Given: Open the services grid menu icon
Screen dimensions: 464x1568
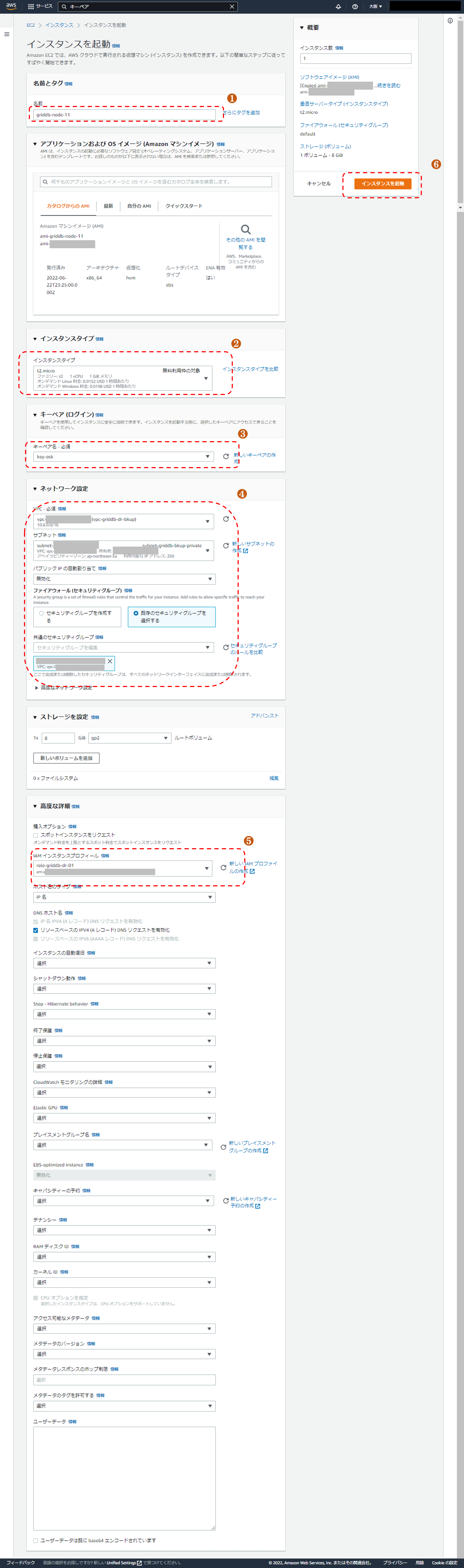Looking at the screenshot, I should click(31, 6).
